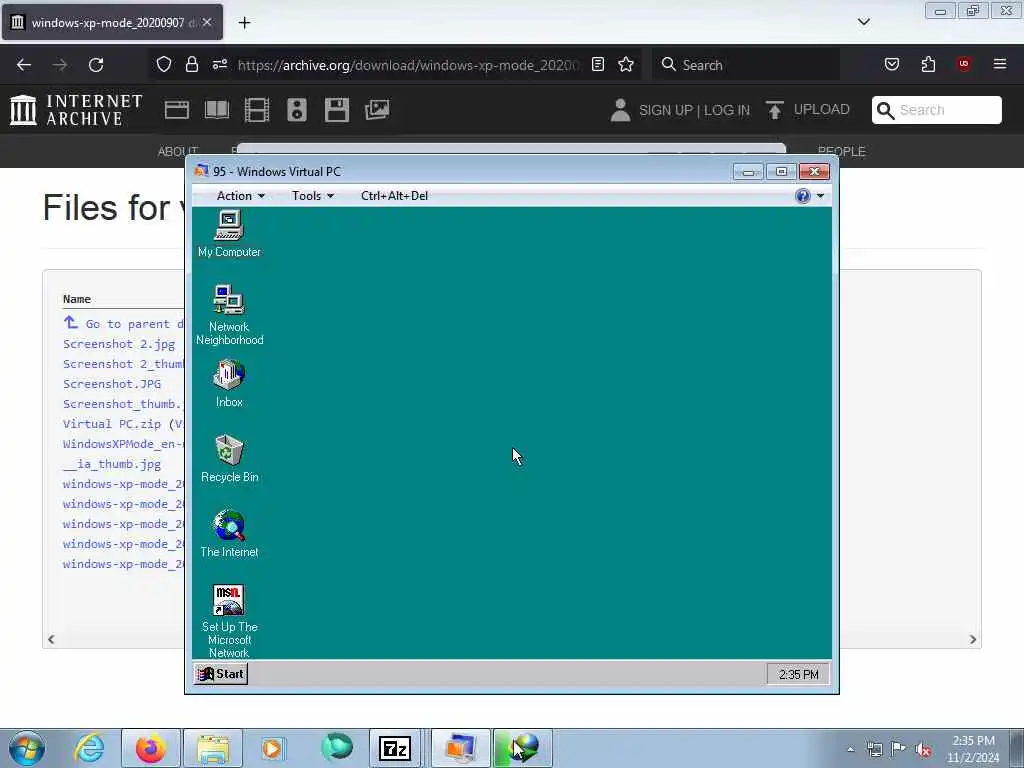Launch The Internet desktop icon
This screenshot has height=768, width=1024.
tap(229, 534)
